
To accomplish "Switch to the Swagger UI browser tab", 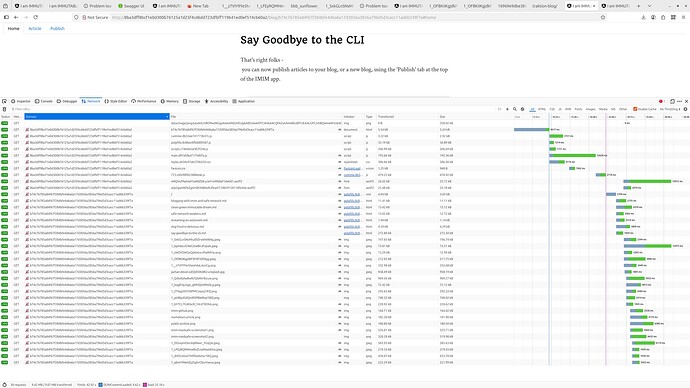I will click(131, 6).
